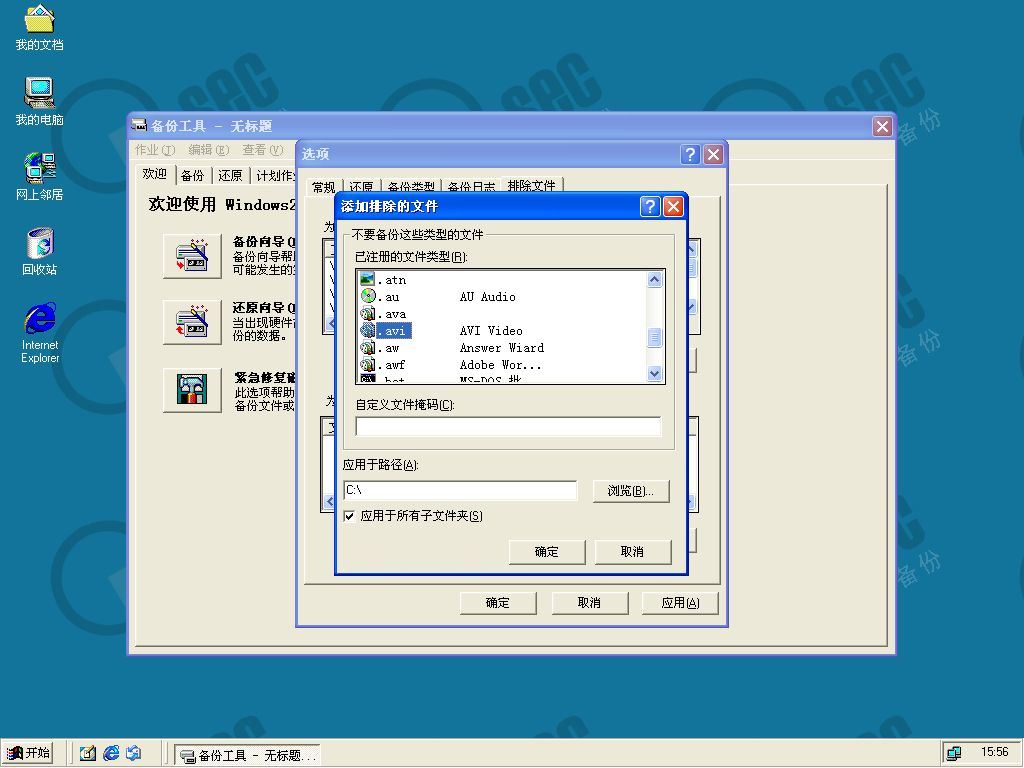Image resolution: width=1024 pixels, height=768 pixels.
Task: Switch to 欢迎 tab in 备份工具
Action: (x=155, y=174)
